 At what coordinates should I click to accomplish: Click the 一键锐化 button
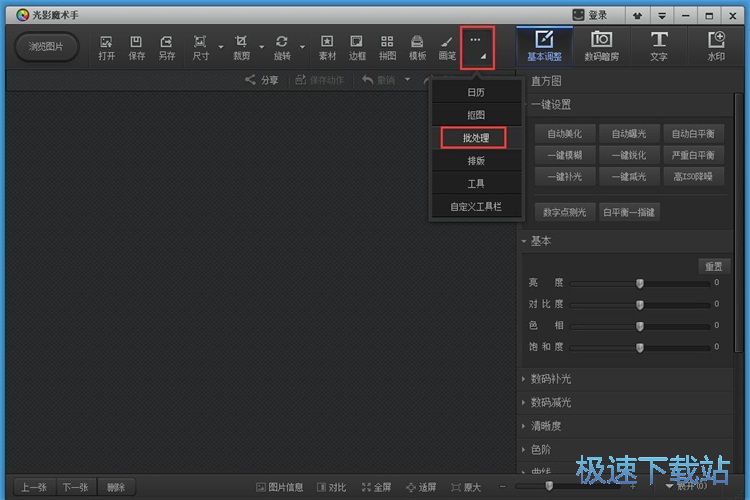[x=629, y=156]
